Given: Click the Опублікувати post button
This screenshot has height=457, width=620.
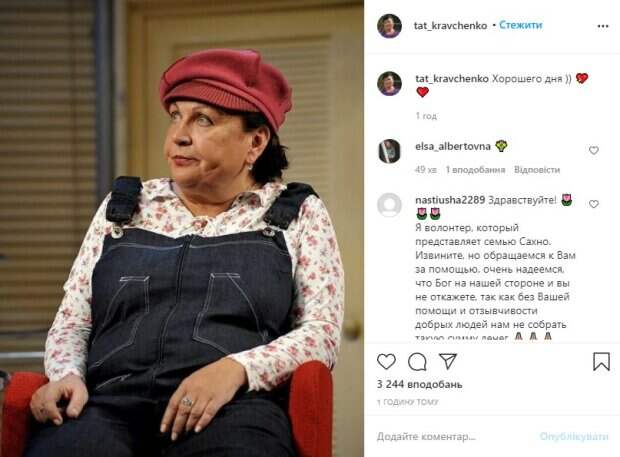Looking at the screenshot, I should [x=574, y=436].
